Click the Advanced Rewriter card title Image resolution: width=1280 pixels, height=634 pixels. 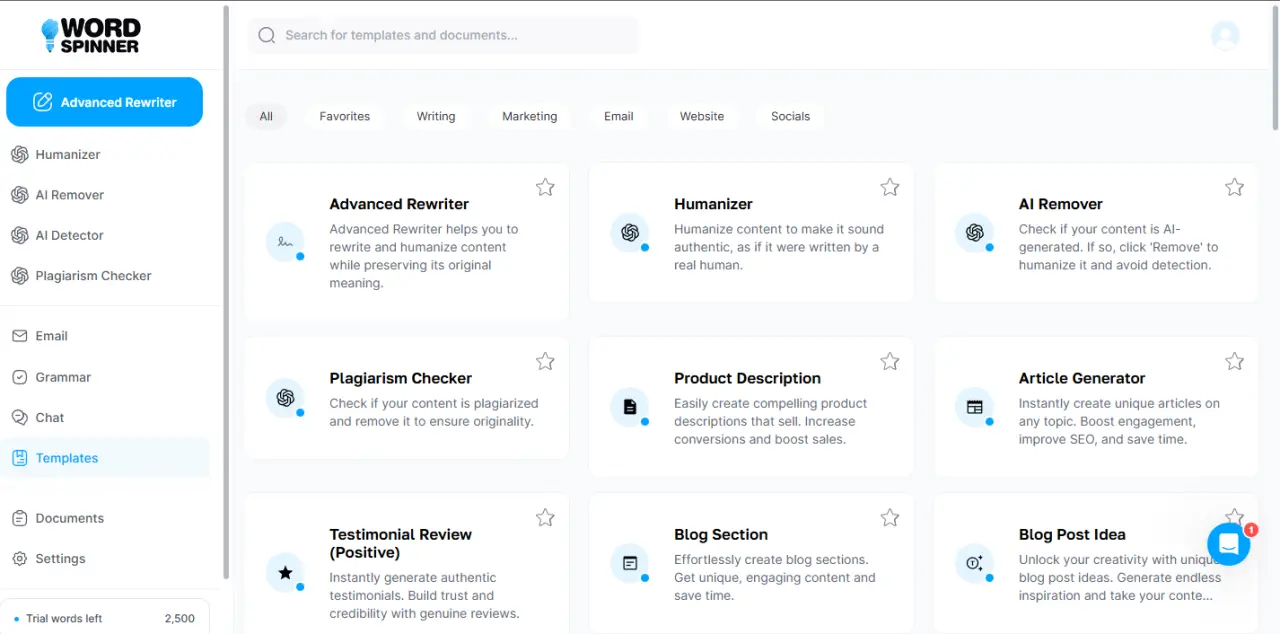(399, 204)
